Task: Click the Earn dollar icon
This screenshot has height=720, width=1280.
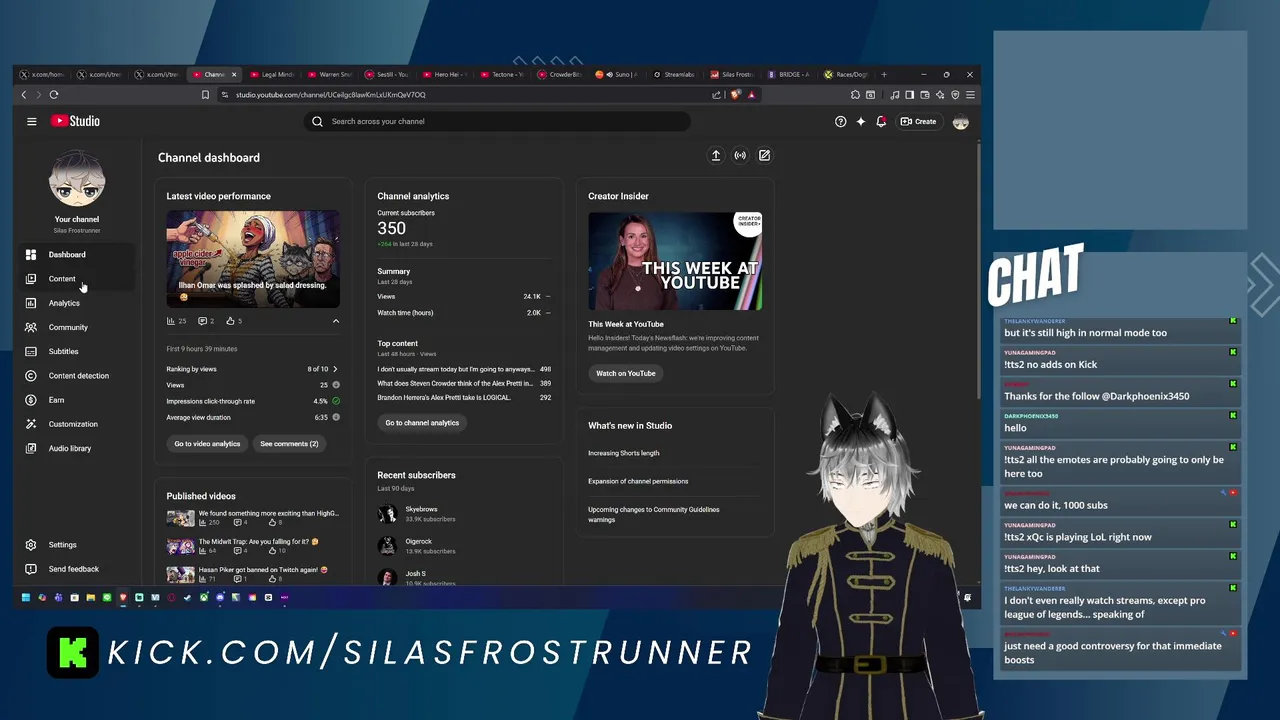Action: 31,400
